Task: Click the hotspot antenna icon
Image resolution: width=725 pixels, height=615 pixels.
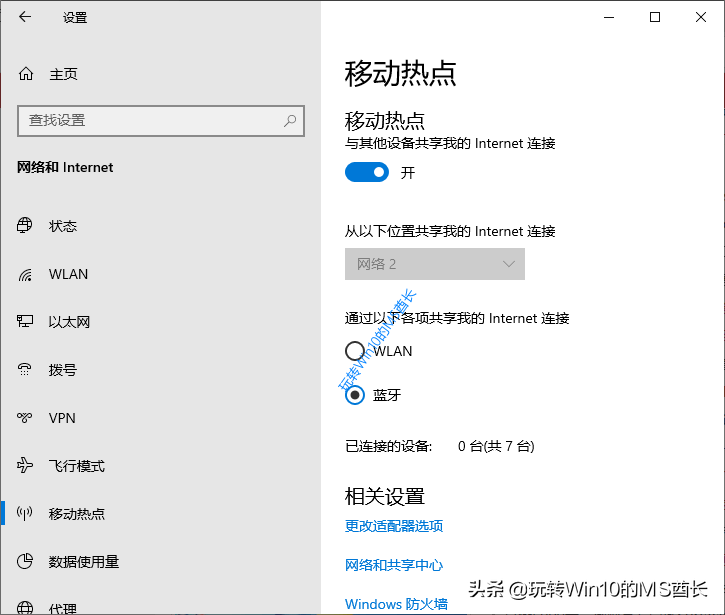Action: pos(25,513)
